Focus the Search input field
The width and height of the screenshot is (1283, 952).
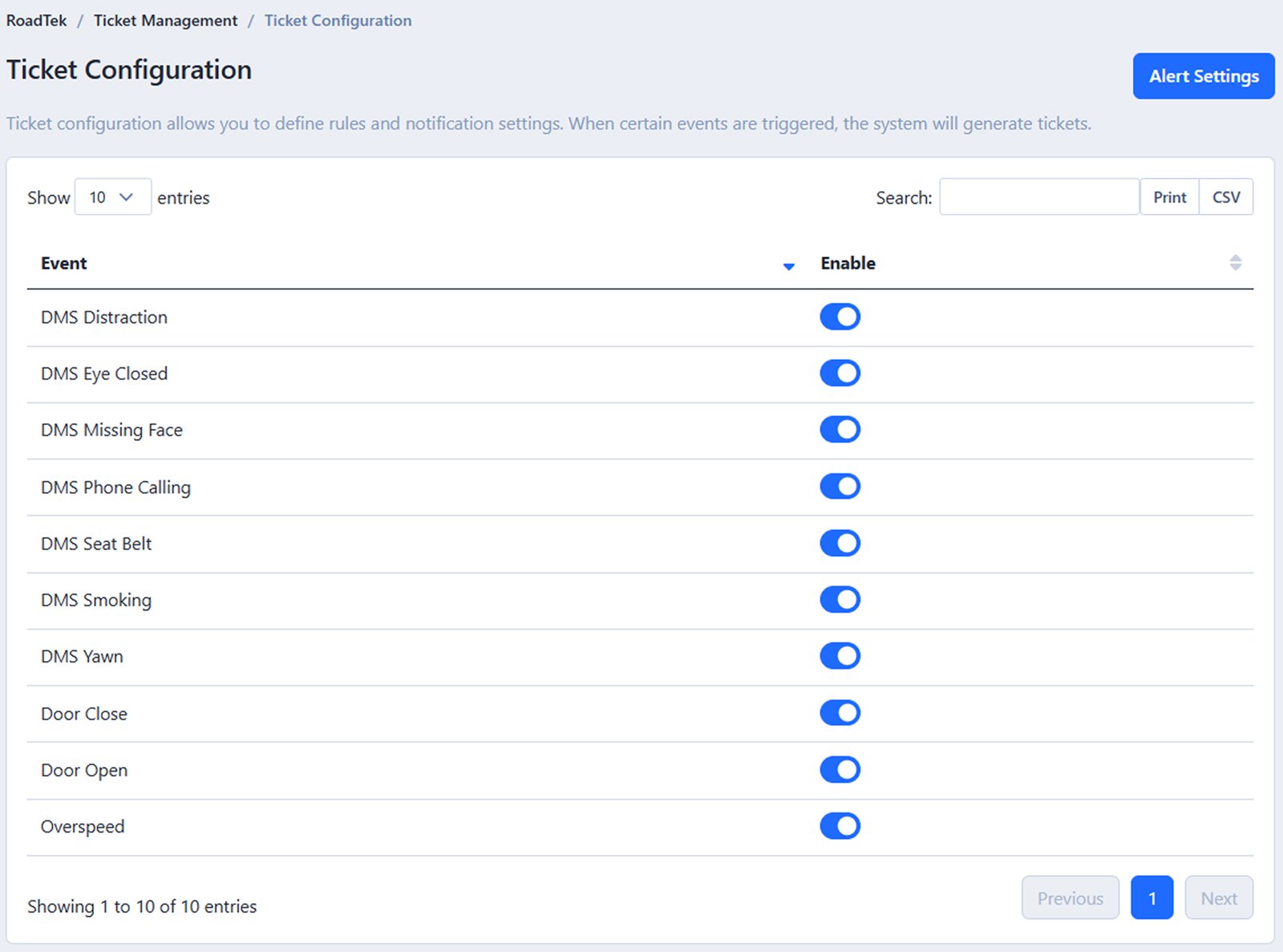(x=1038, y=197)
